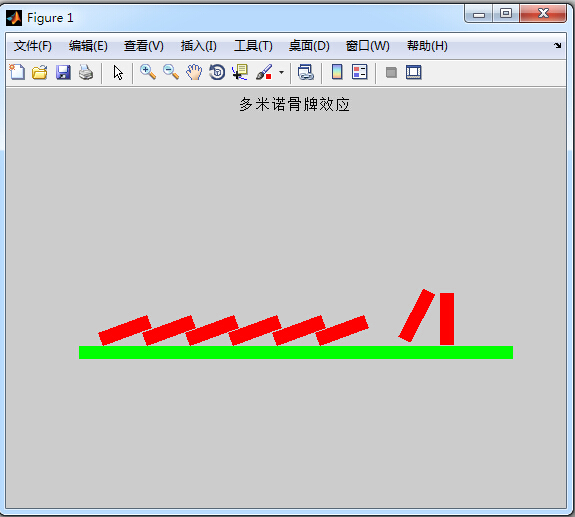The height and width of the screenshot is (517, 575).
Task: Click the dock figure arrow icon
Action: [x=557, y=45]
